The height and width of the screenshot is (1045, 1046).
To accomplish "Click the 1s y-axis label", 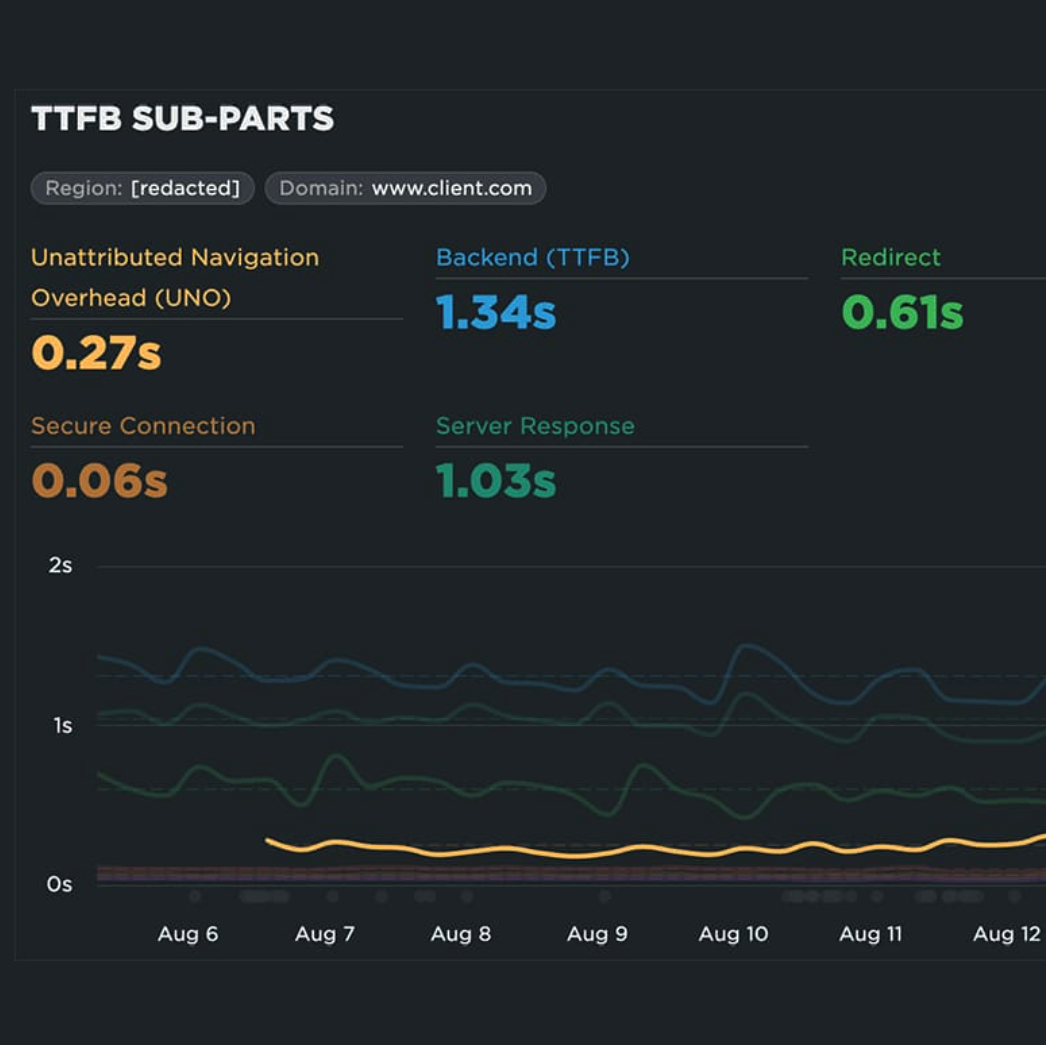I will [63, 726].
